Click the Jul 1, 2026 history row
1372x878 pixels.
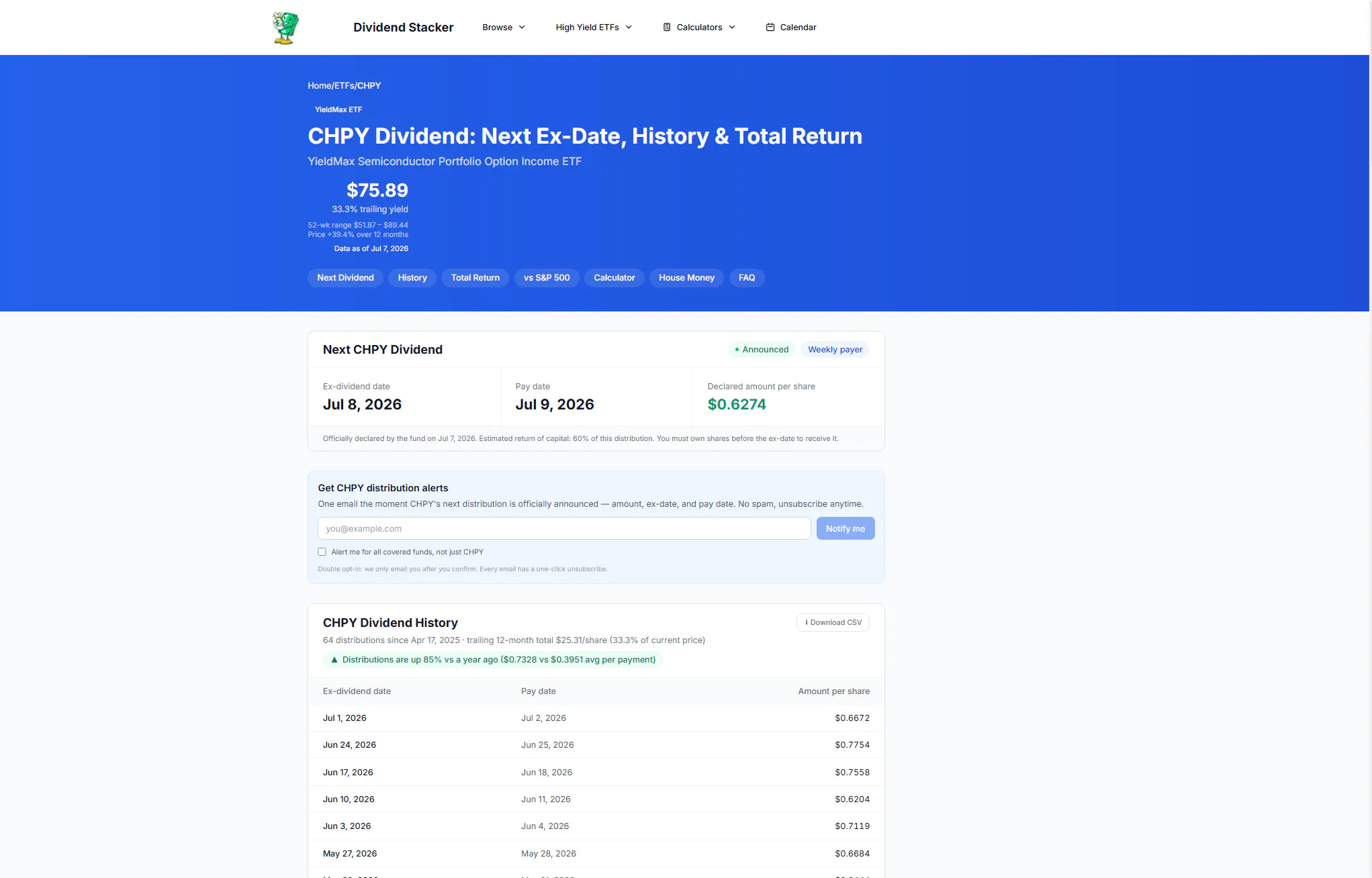(x=596, y=718)
